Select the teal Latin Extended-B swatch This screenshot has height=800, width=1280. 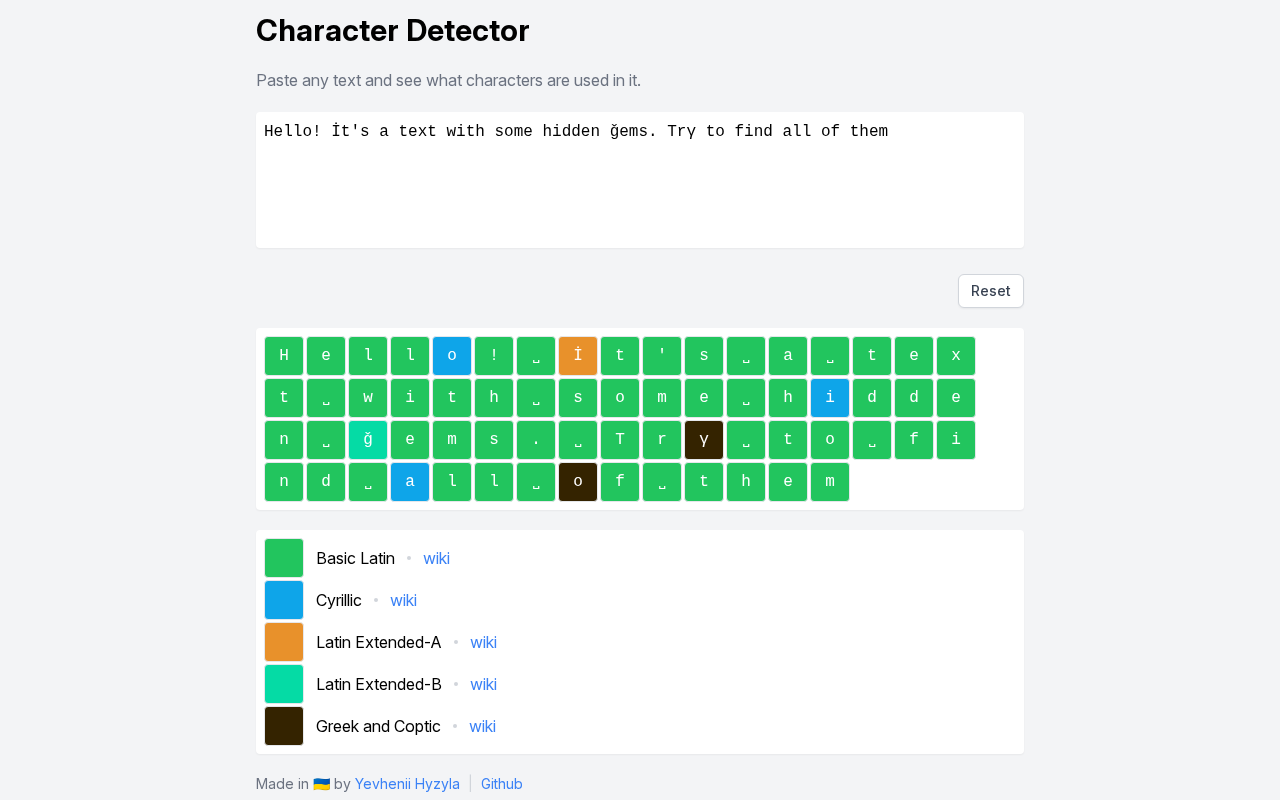(284, 684)
